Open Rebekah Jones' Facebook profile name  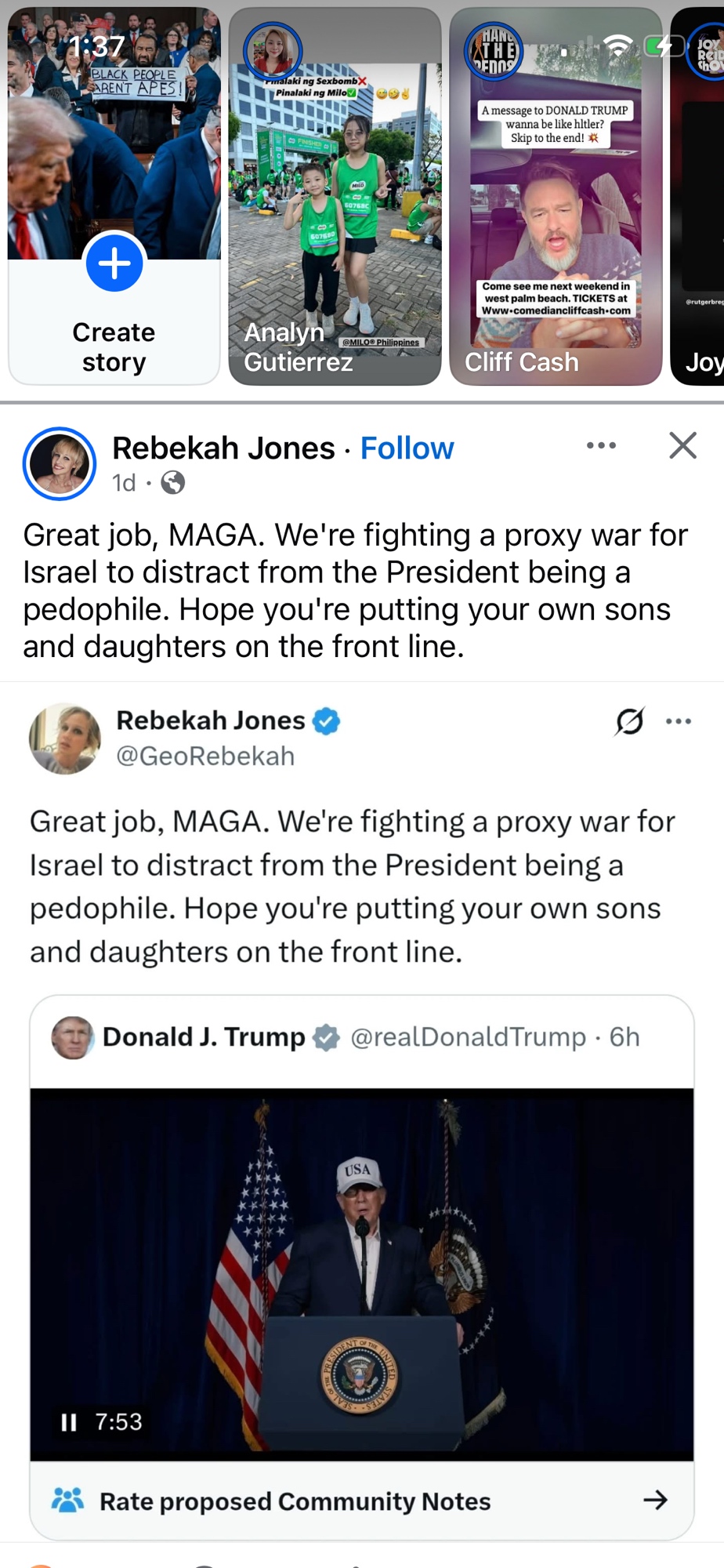click(x=223, y=448)
